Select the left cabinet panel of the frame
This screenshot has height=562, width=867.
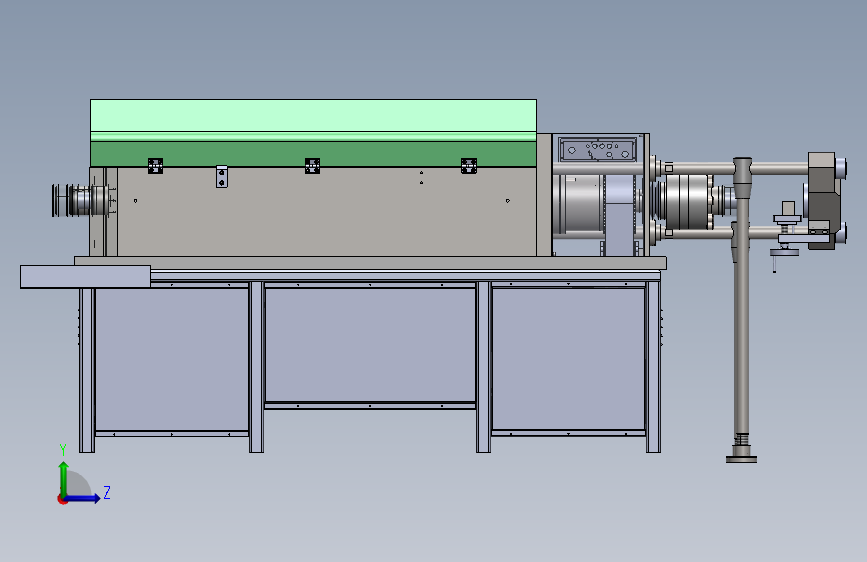pyautogui.click(x=171, y=359)
